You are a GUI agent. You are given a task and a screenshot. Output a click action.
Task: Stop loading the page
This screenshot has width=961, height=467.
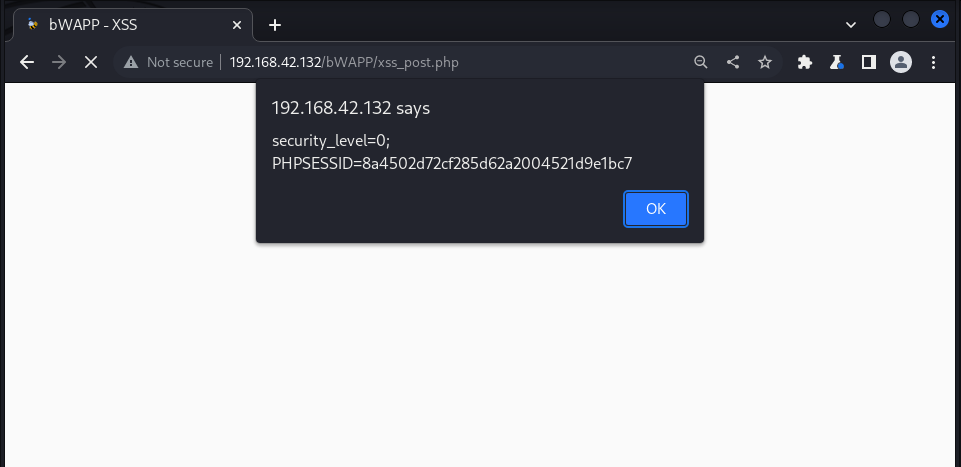point(90,62)
